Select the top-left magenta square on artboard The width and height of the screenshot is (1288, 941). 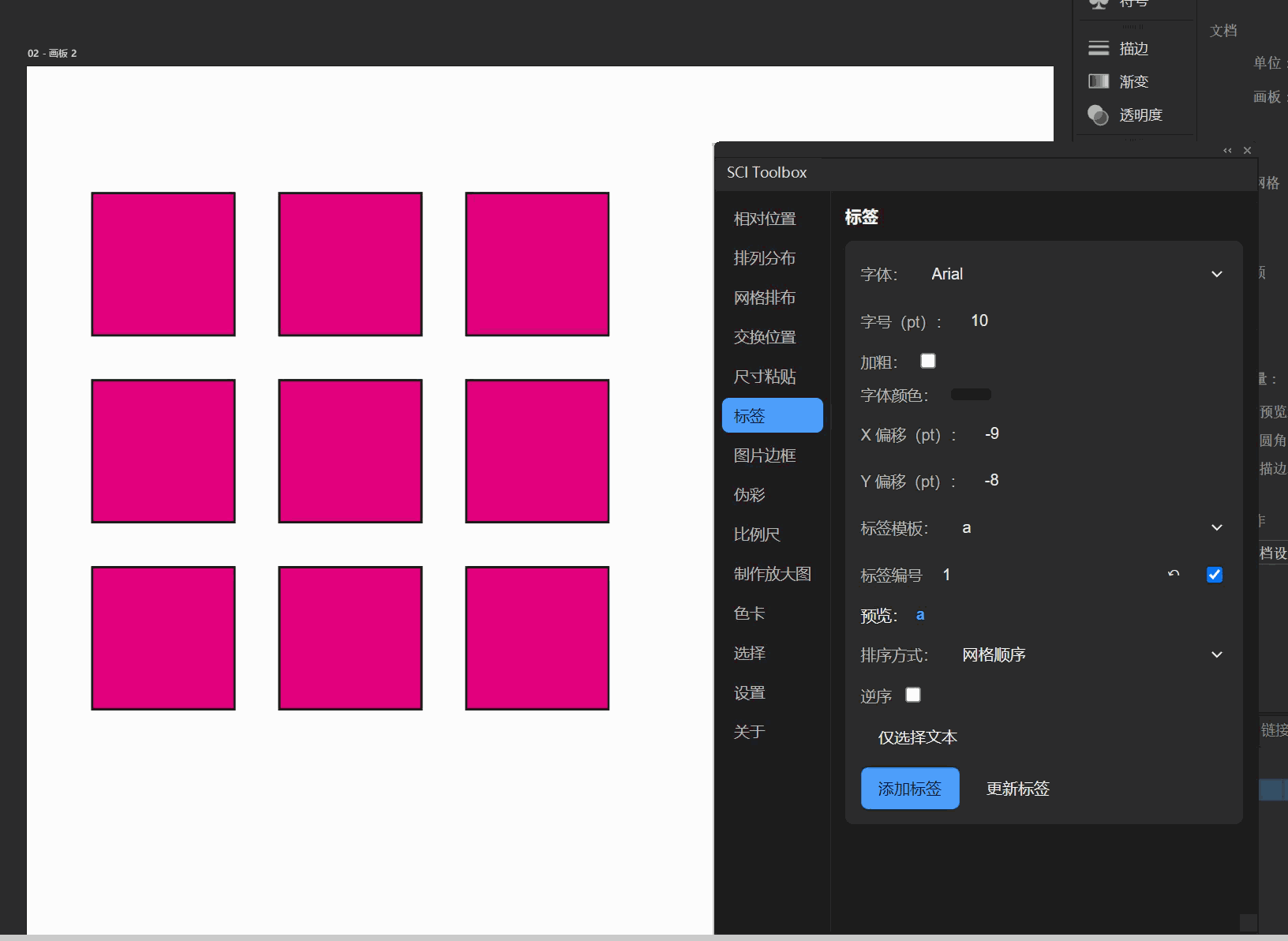tap(163, 264)
